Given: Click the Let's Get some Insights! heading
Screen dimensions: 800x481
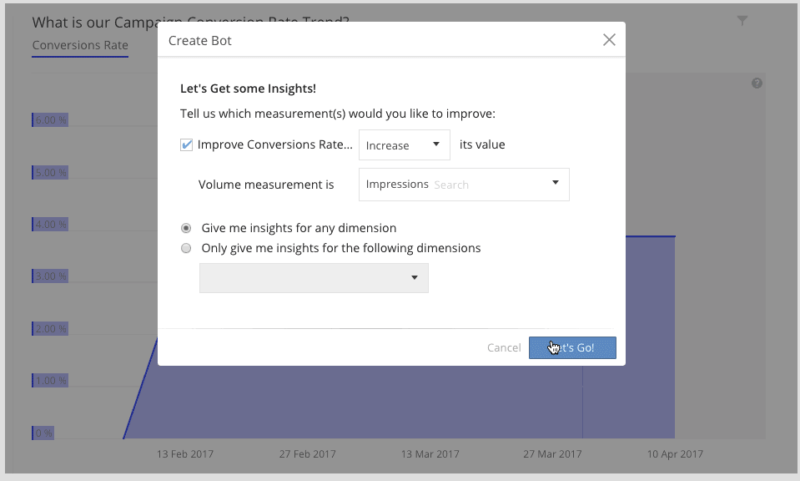Looking at the screenshot, I should [248, 89].
